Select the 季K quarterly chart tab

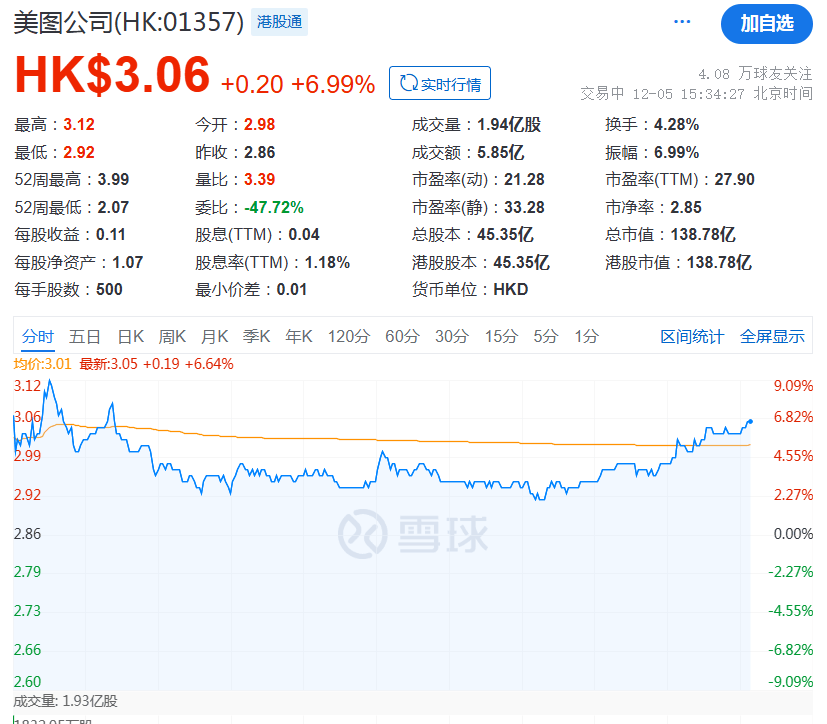click(x=256, y=337)
